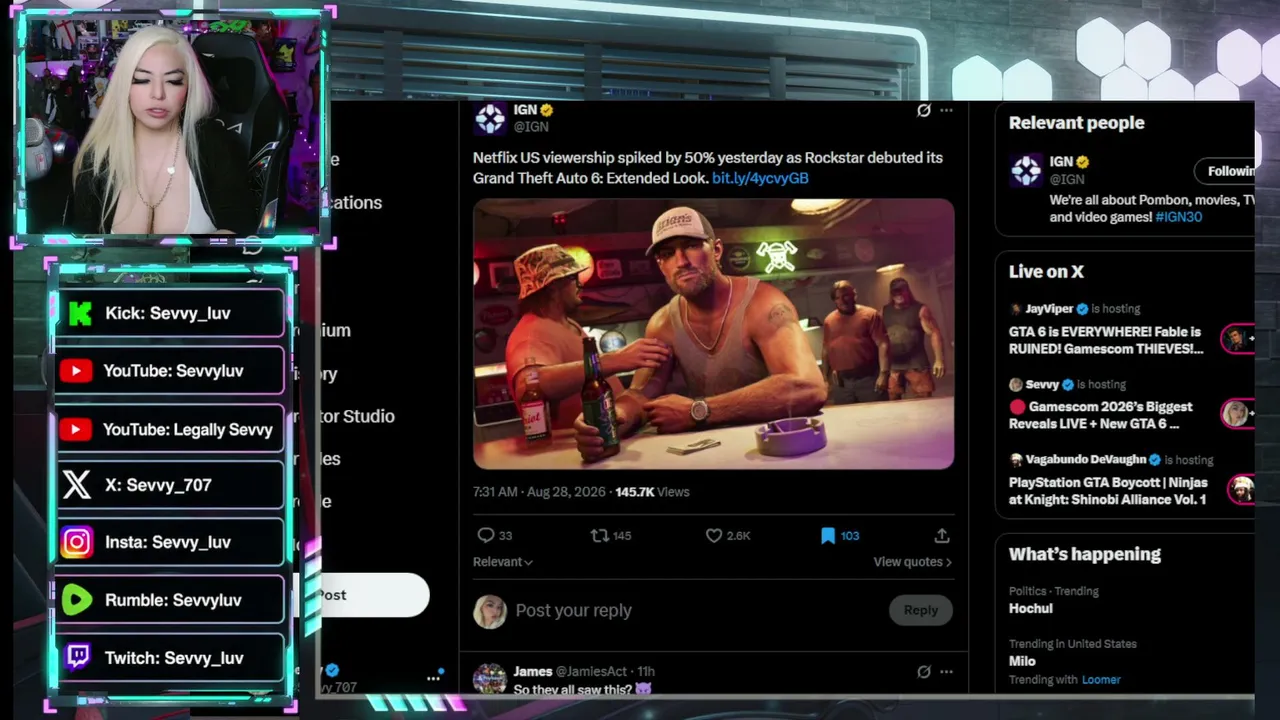Click the 145.7K Views count
Viewport: 1280px width, 720px height.
(x=652, y=492)
